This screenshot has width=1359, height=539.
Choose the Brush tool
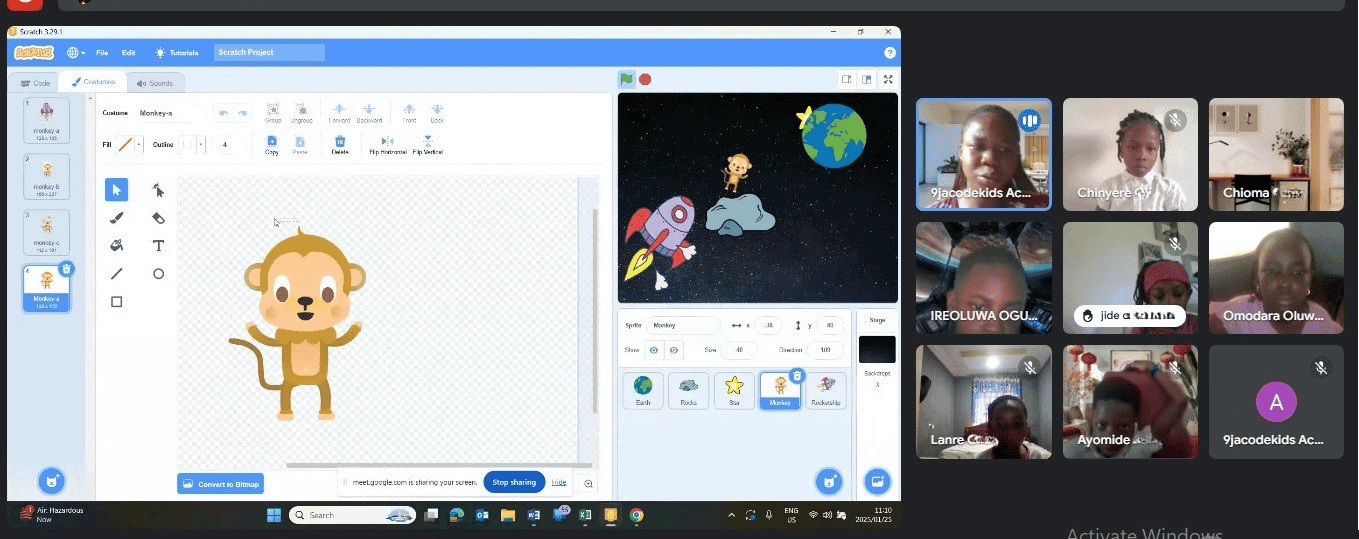coord(117,218)
